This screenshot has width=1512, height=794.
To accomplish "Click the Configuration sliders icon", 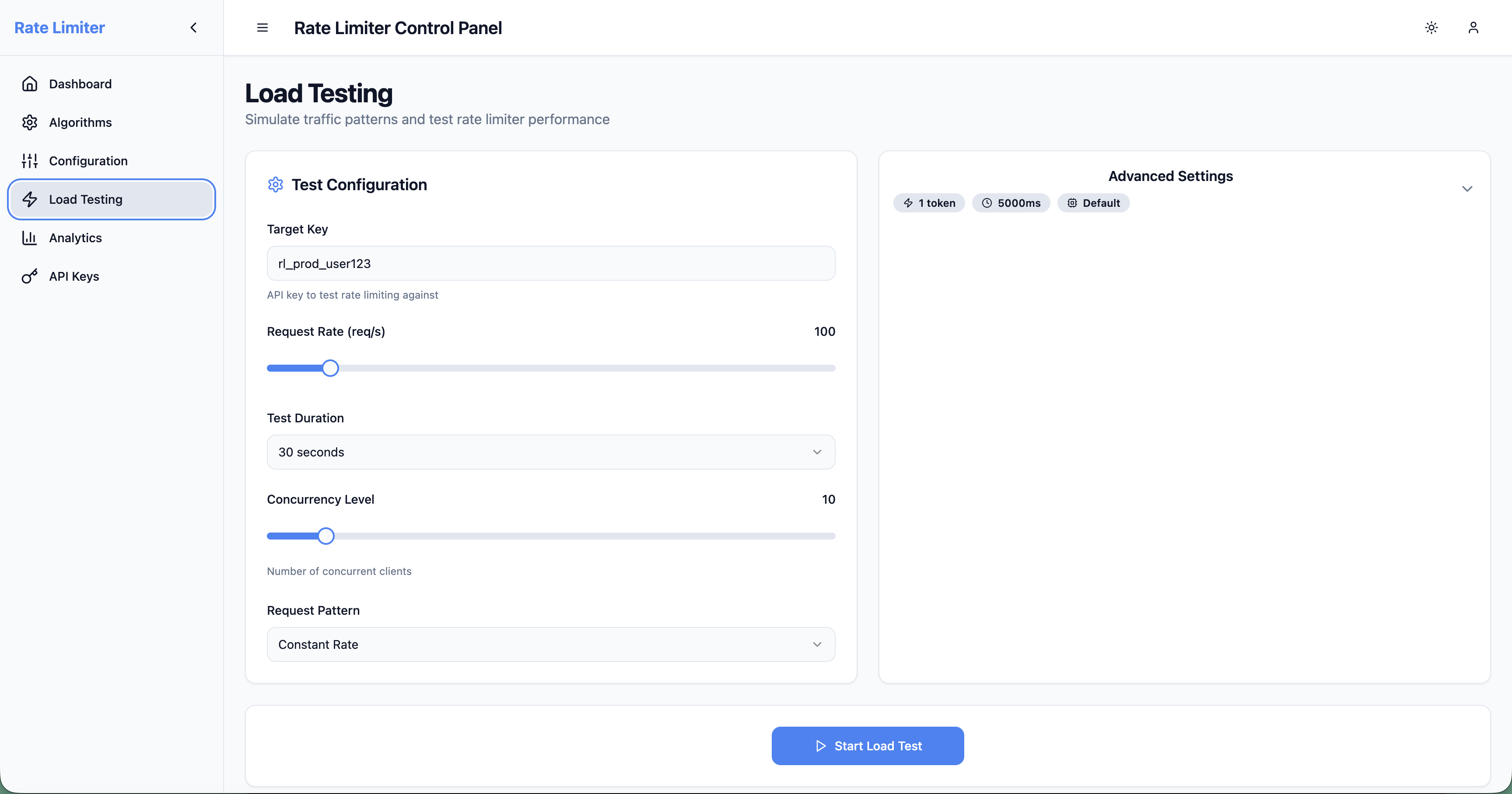I will (29, 160).
